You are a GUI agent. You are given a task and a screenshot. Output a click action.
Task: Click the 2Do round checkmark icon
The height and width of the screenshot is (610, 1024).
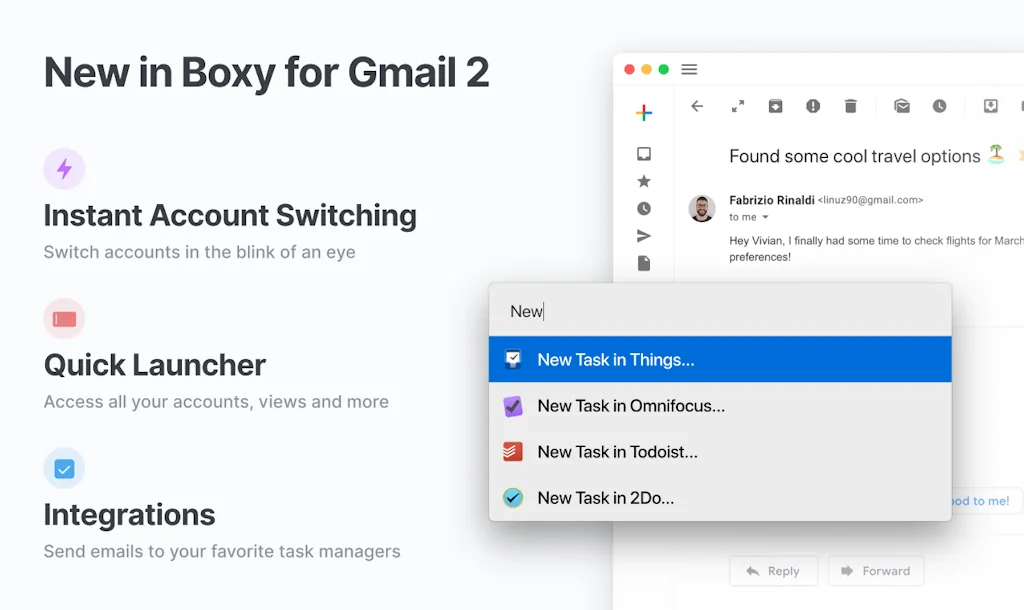513,498
